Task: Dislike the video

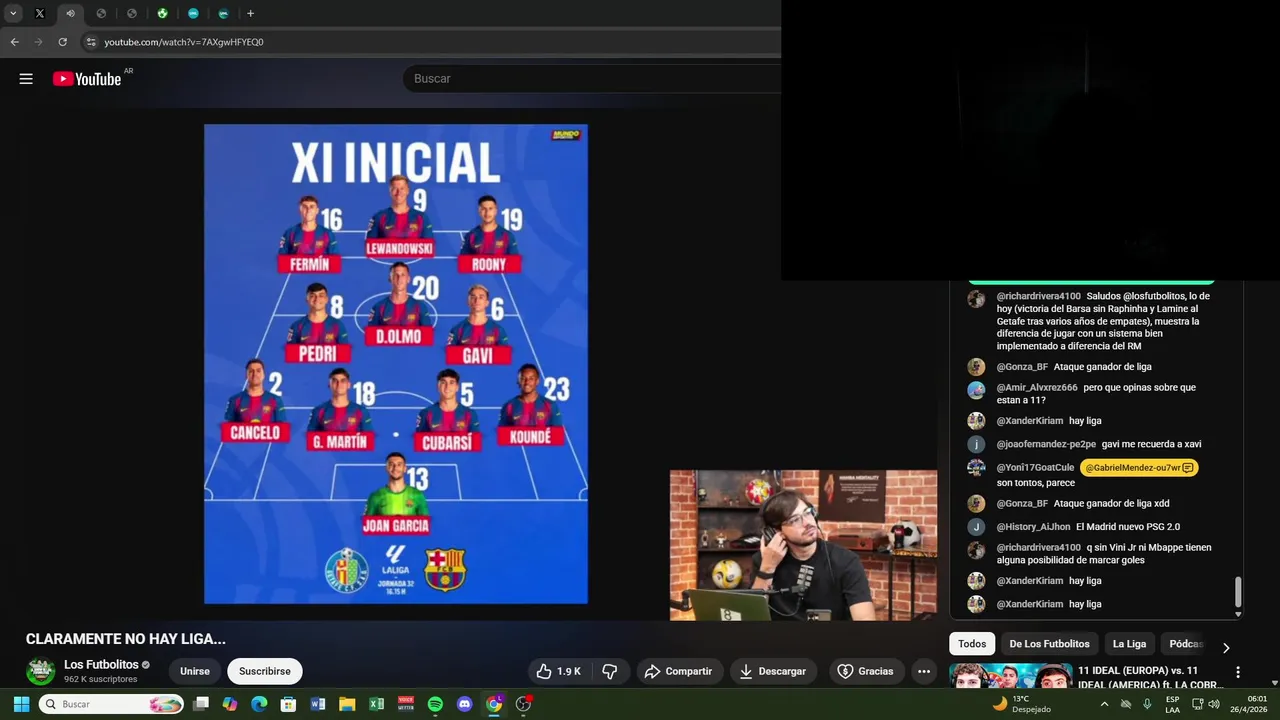Action: point(609,671)
